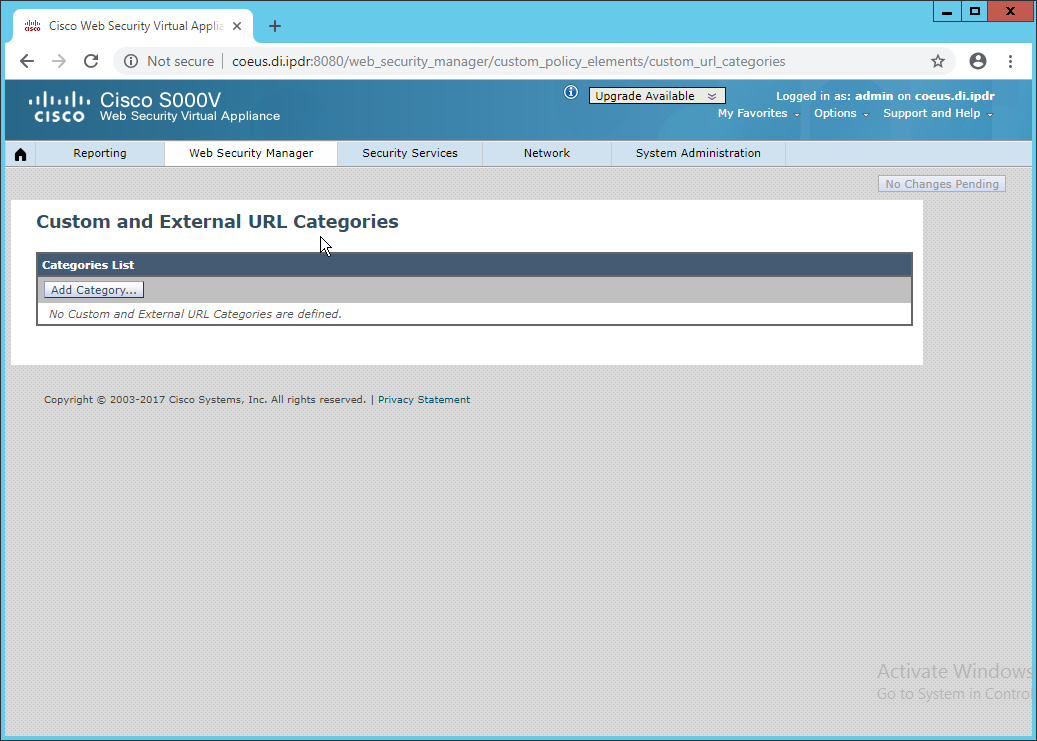The width and height of the screenshot is (1037, 741).
Task: Click the Cisco logo in header
Action: (x=60, y=107)
